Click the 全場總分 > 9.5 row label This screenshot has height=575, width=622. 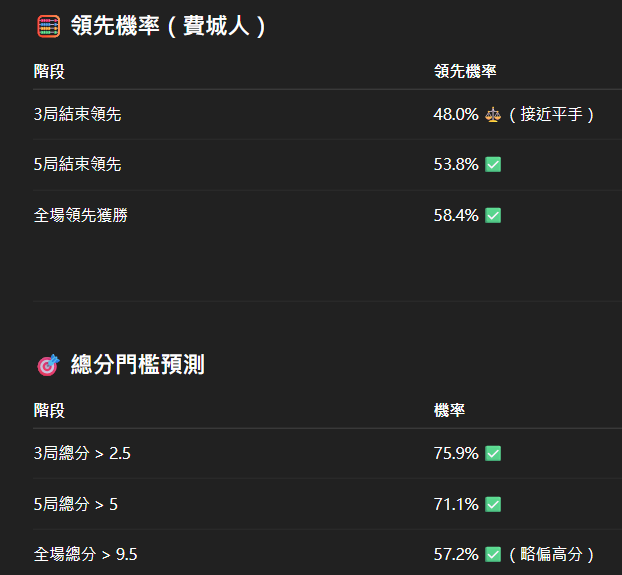[x=85, y=554]
